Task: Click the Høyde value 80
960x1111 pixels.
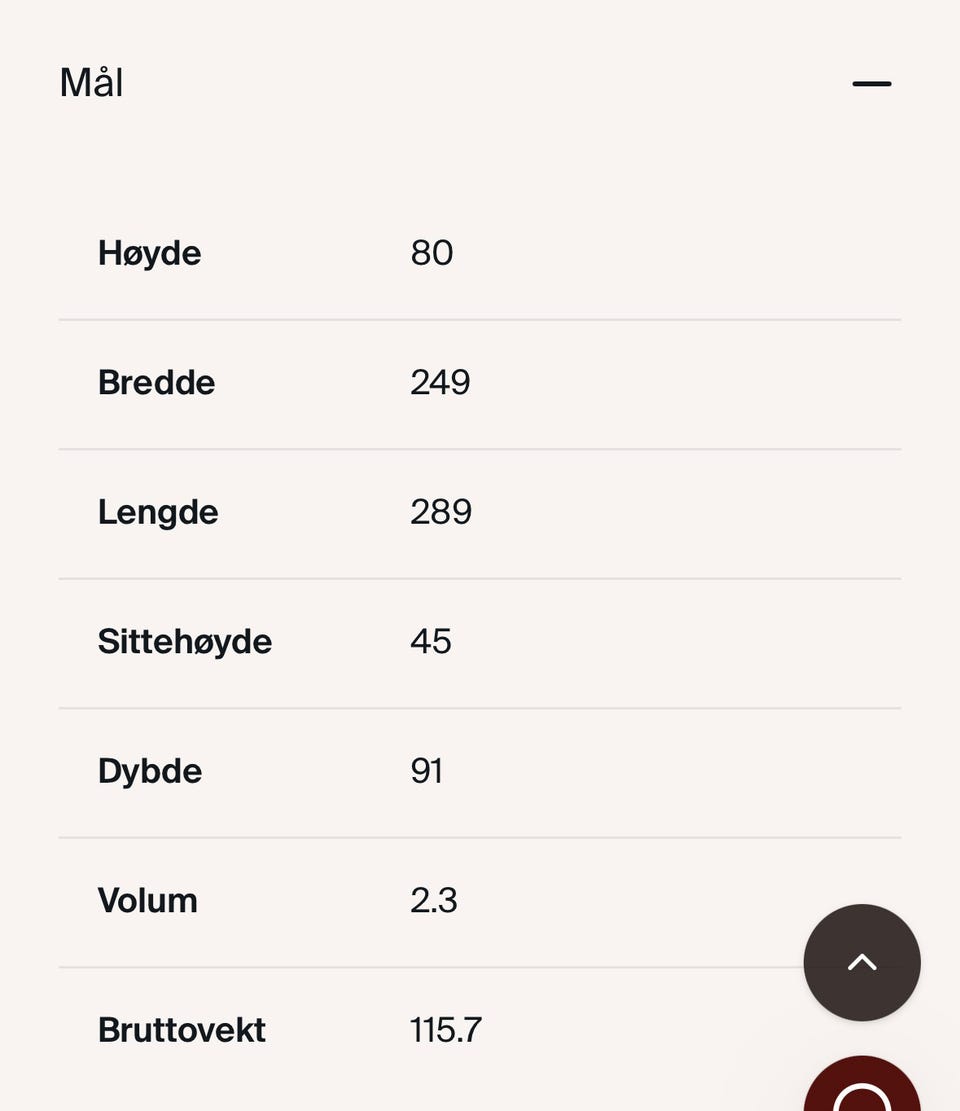Action: (x=431, y=253)
